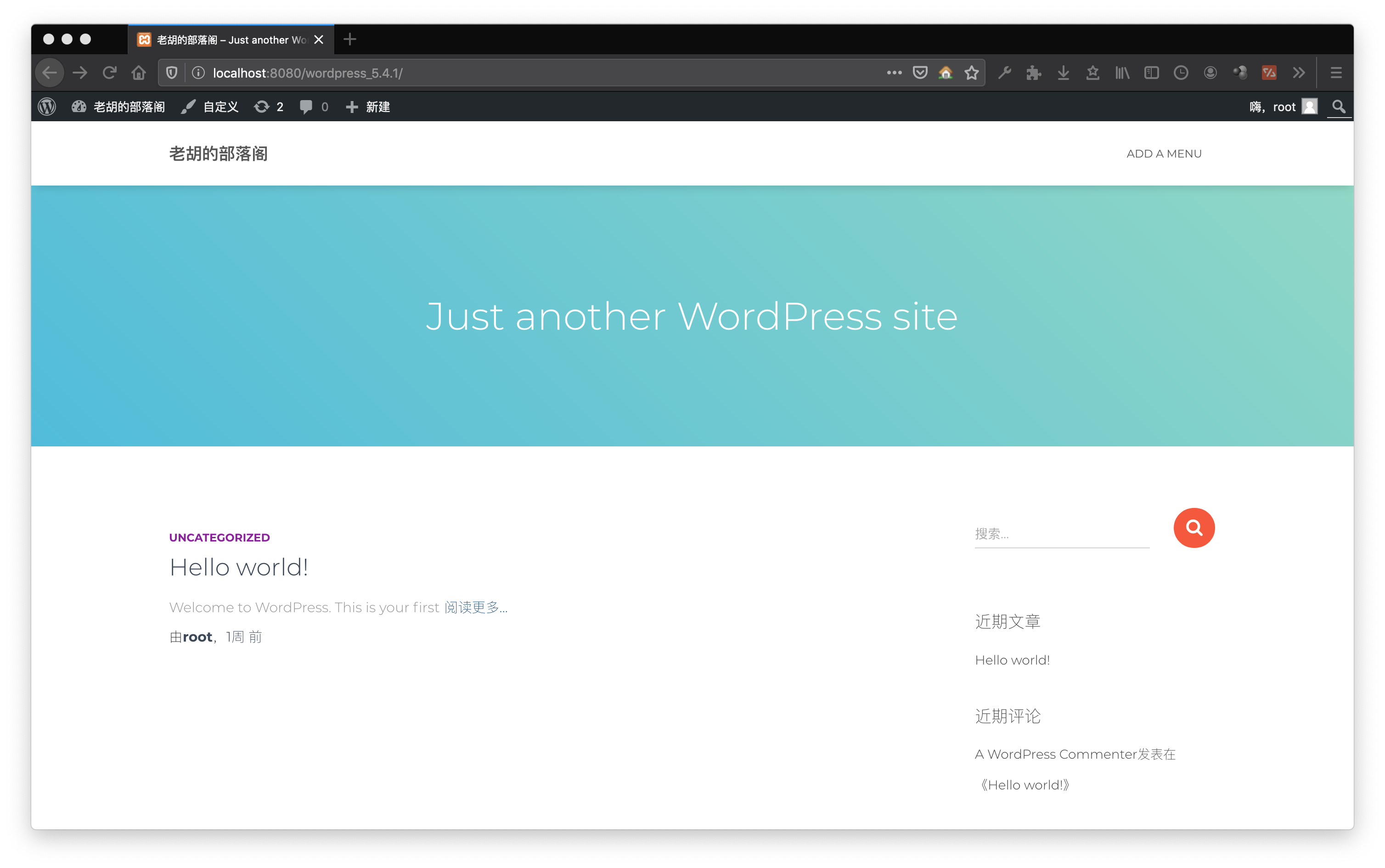Screen dimensions: 1385x868
Task: Open a new browser tab
Action: 349,39
